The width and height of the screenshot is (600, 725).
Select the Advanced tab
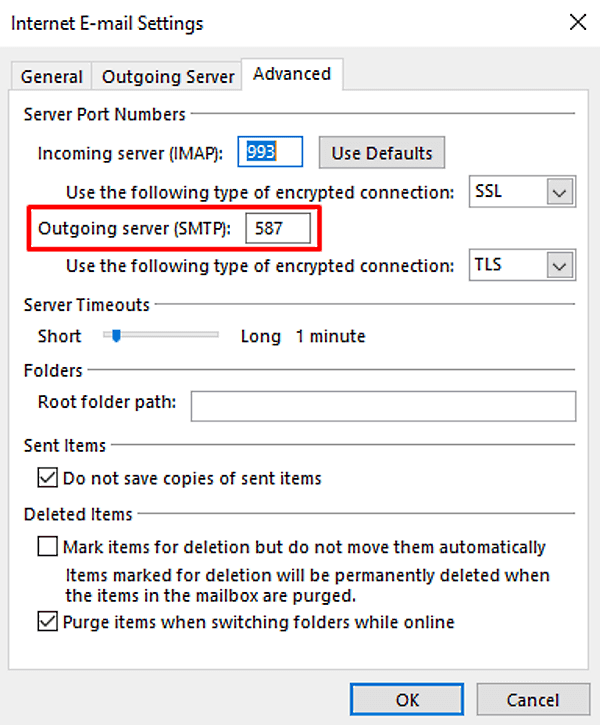[x=292, y=74]
